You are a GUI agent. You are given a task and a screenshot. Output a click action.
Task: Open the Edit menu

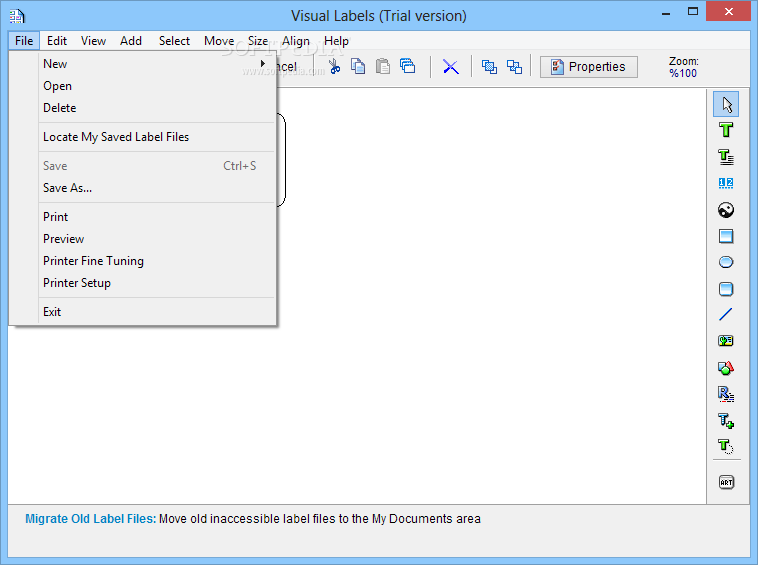57,41
